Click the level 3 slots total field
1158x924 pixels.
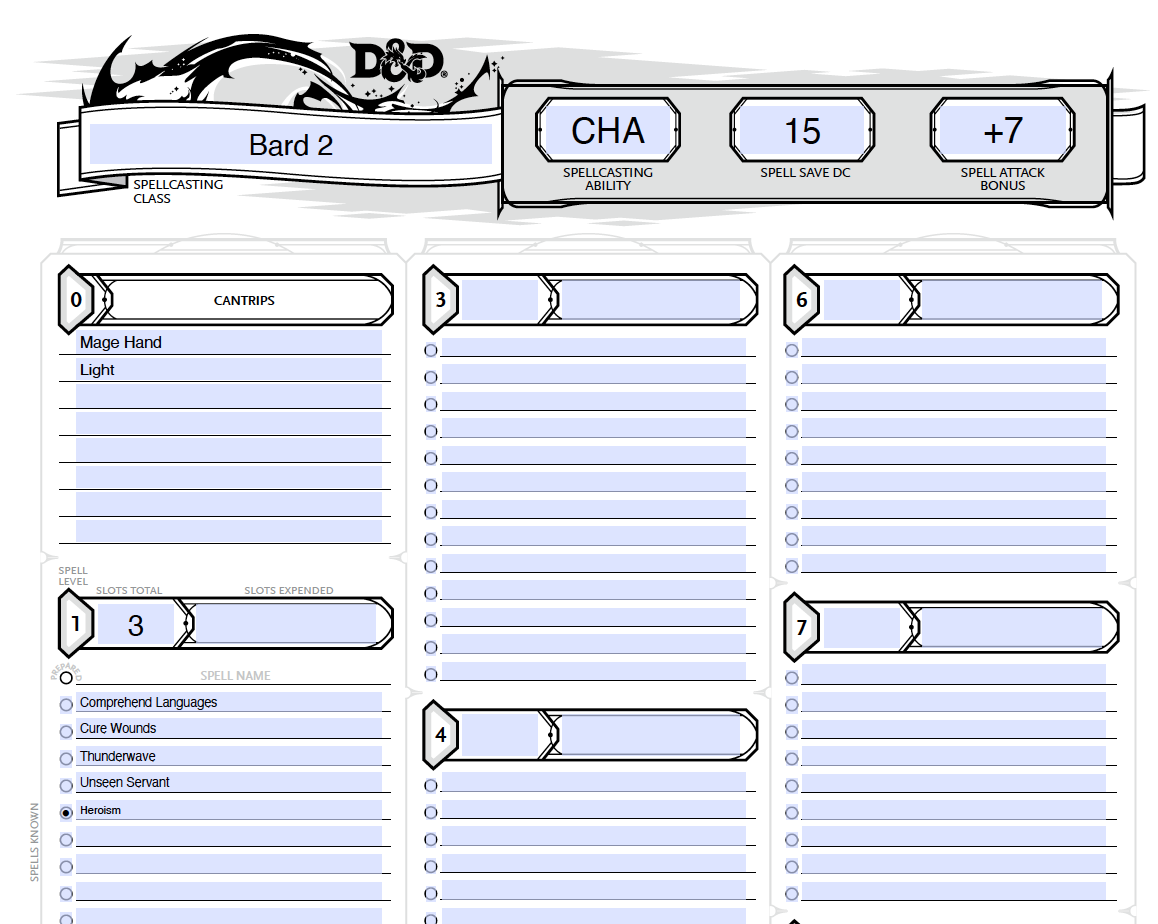point(499,299)
